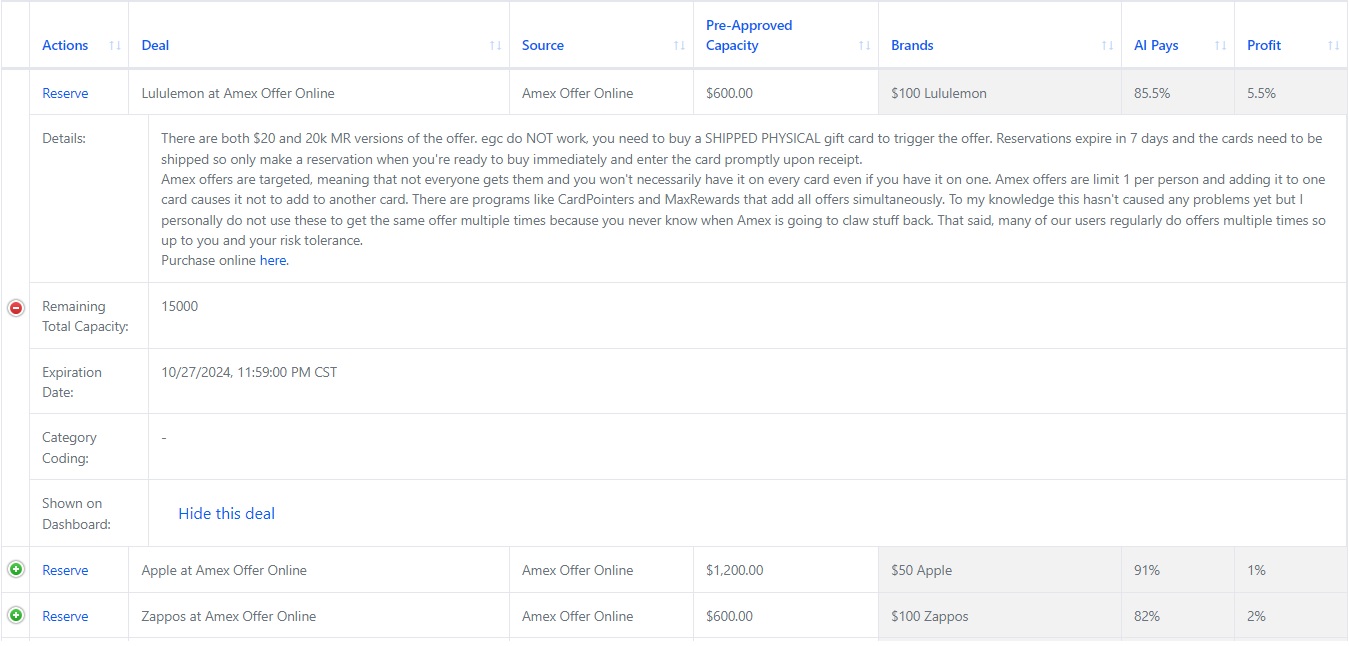
Task: Sort deals by the Brands column header
Action: pos(912,46)
